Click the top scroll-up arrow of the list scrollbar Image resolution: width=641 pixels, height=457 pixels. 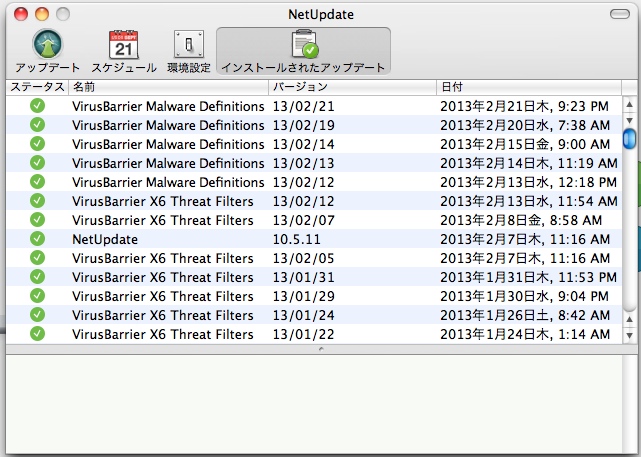coord(630,105)
